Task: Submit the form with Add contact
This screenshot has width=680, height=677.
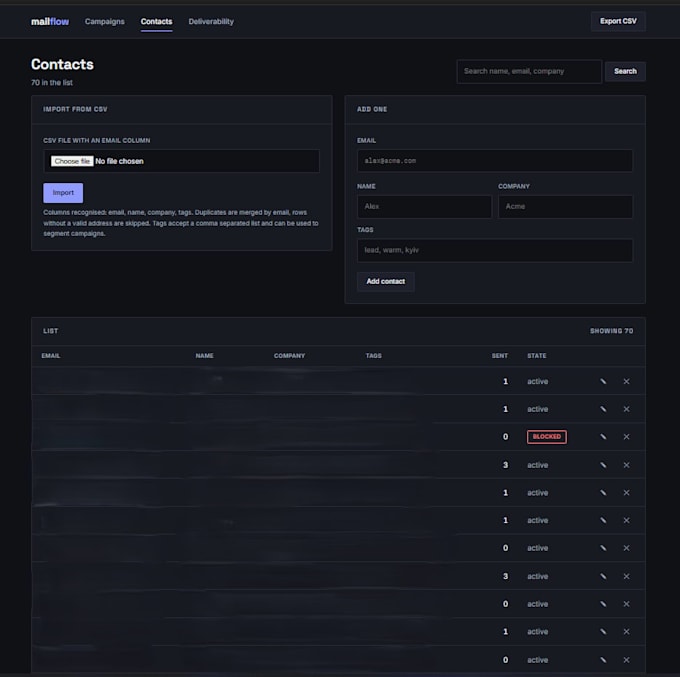Action: tap(386, 281)
